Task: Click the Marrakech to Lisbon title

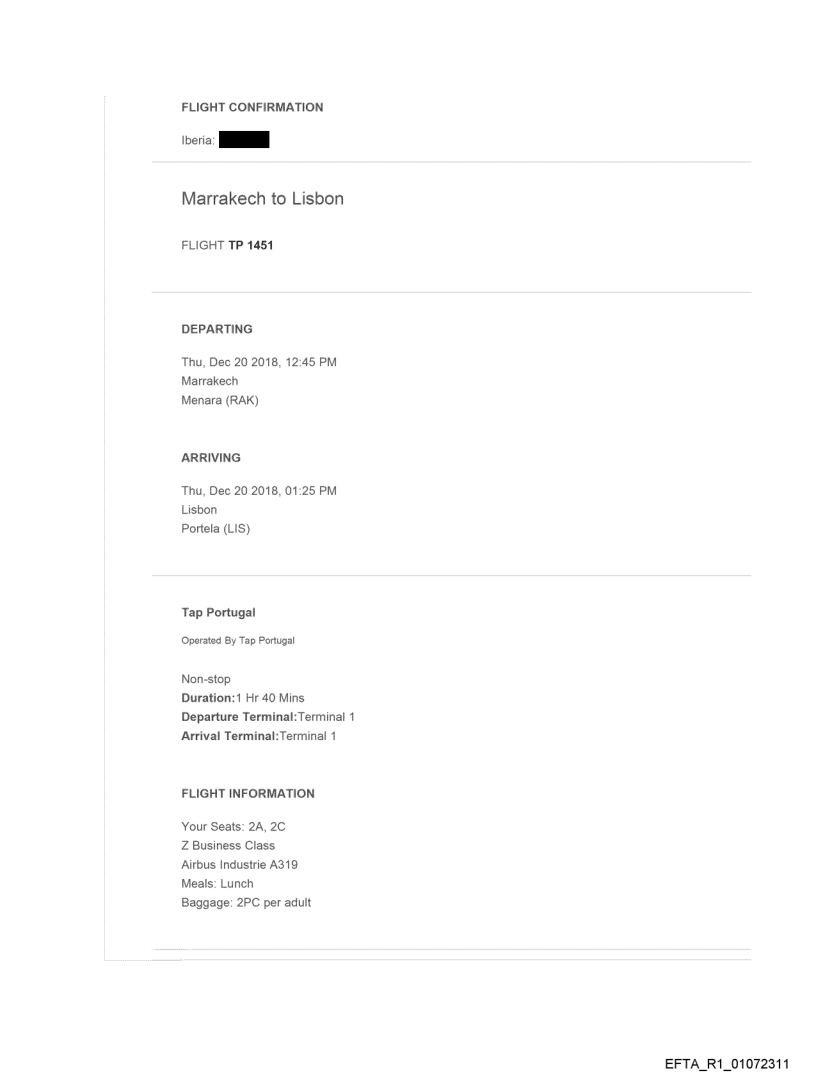Action: click(x=262, y=199)
